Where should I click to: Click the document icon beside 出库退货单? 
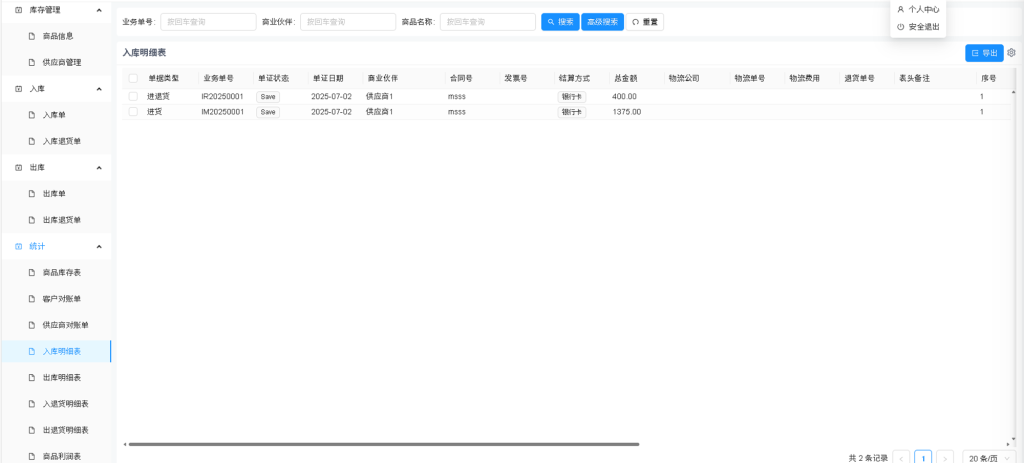tap(31, 220)
